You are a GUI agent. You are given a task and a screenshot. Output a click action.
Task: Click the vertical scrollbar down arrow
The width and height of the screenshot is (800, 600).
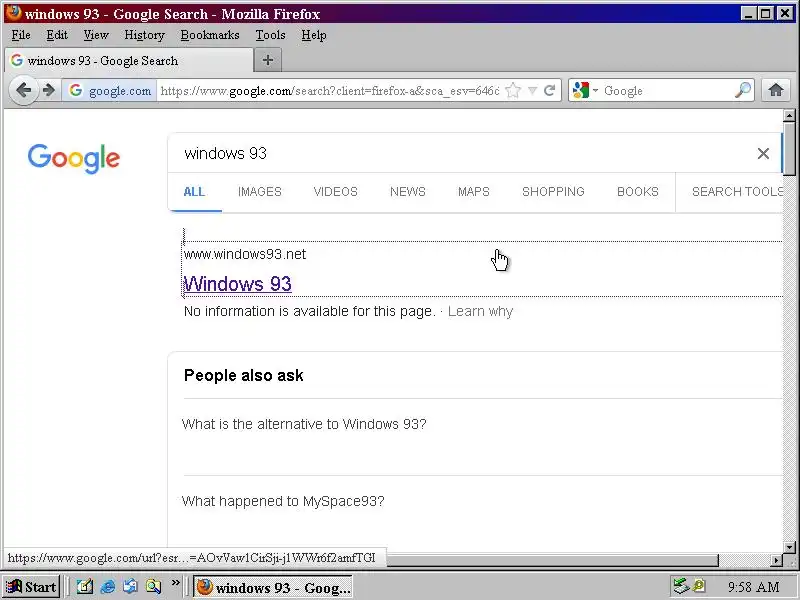[789, 547]
